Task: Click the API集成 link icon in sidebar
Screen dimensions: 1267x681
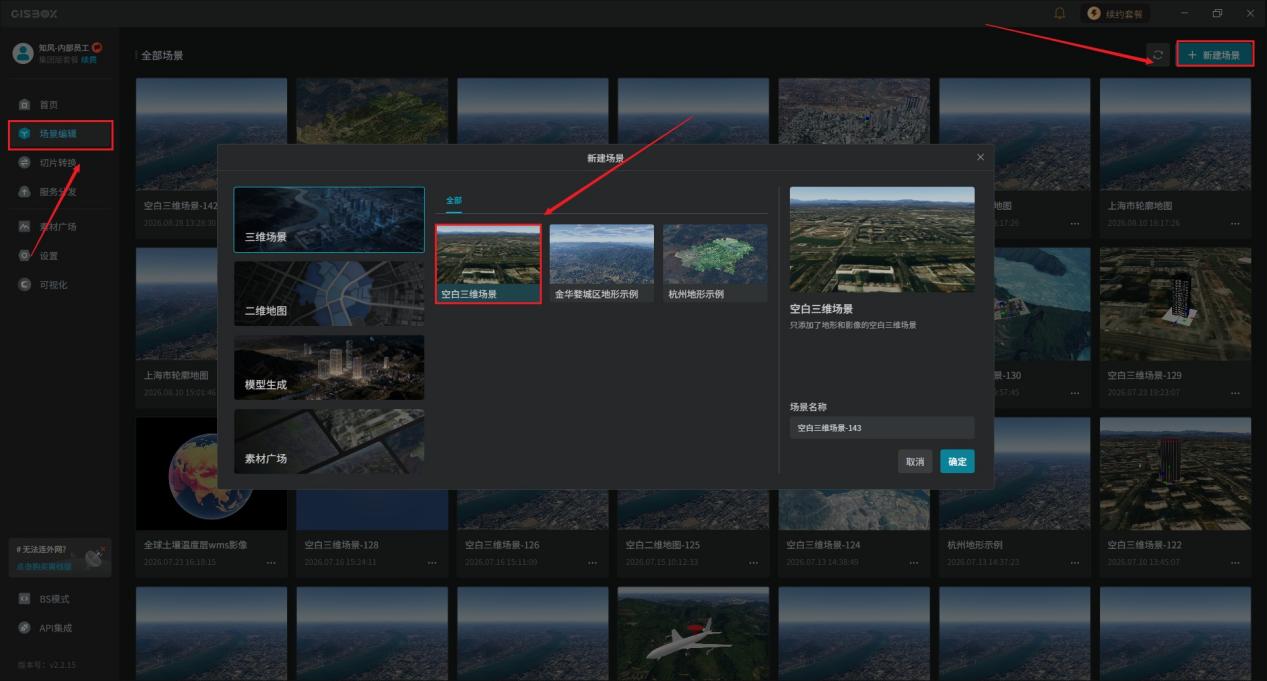Action: (x=25, y=628)
